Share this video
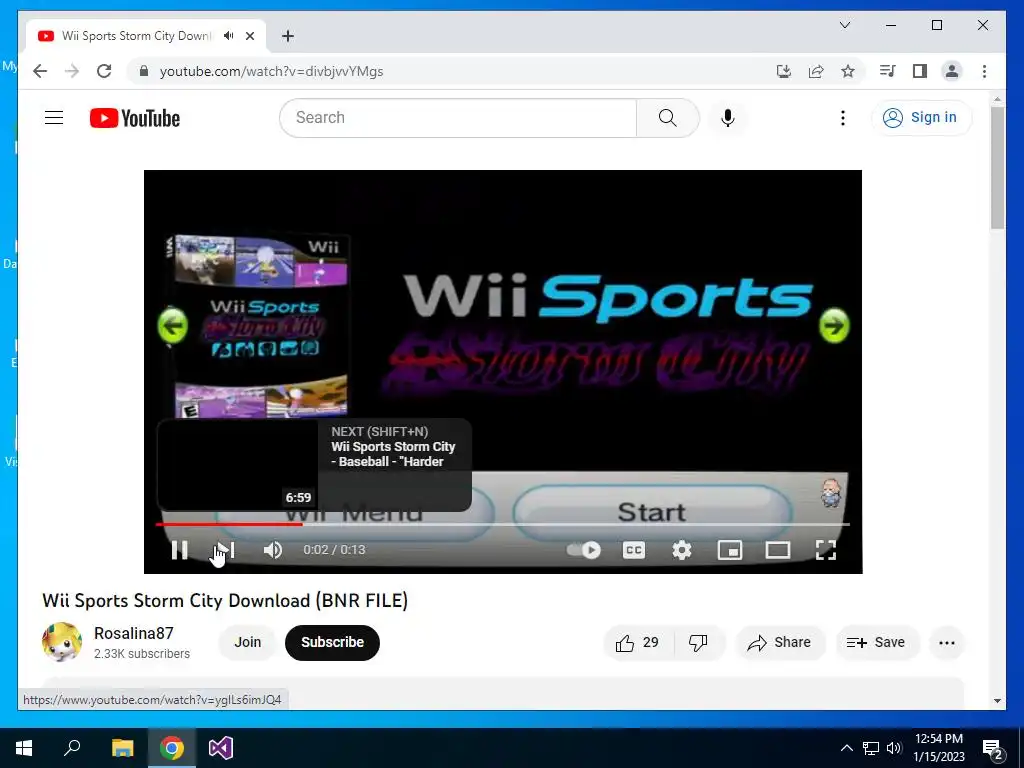The height and width of the screenshot is (768, 1024). click(x=780, y=643)
